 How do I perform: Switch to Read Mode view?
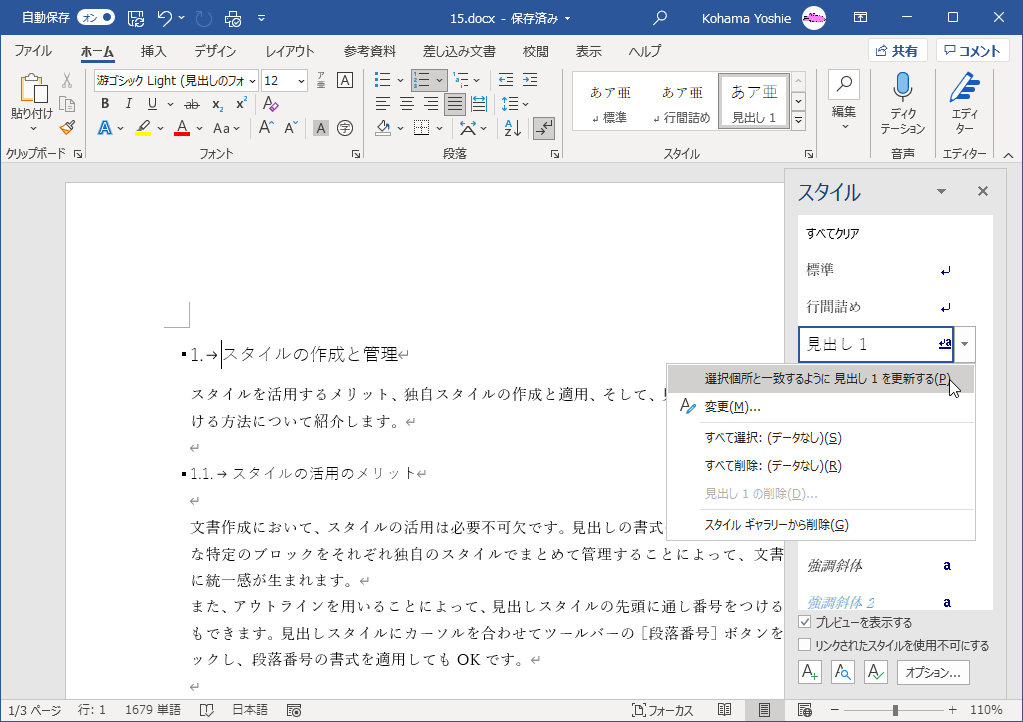[x=724, y=710]
